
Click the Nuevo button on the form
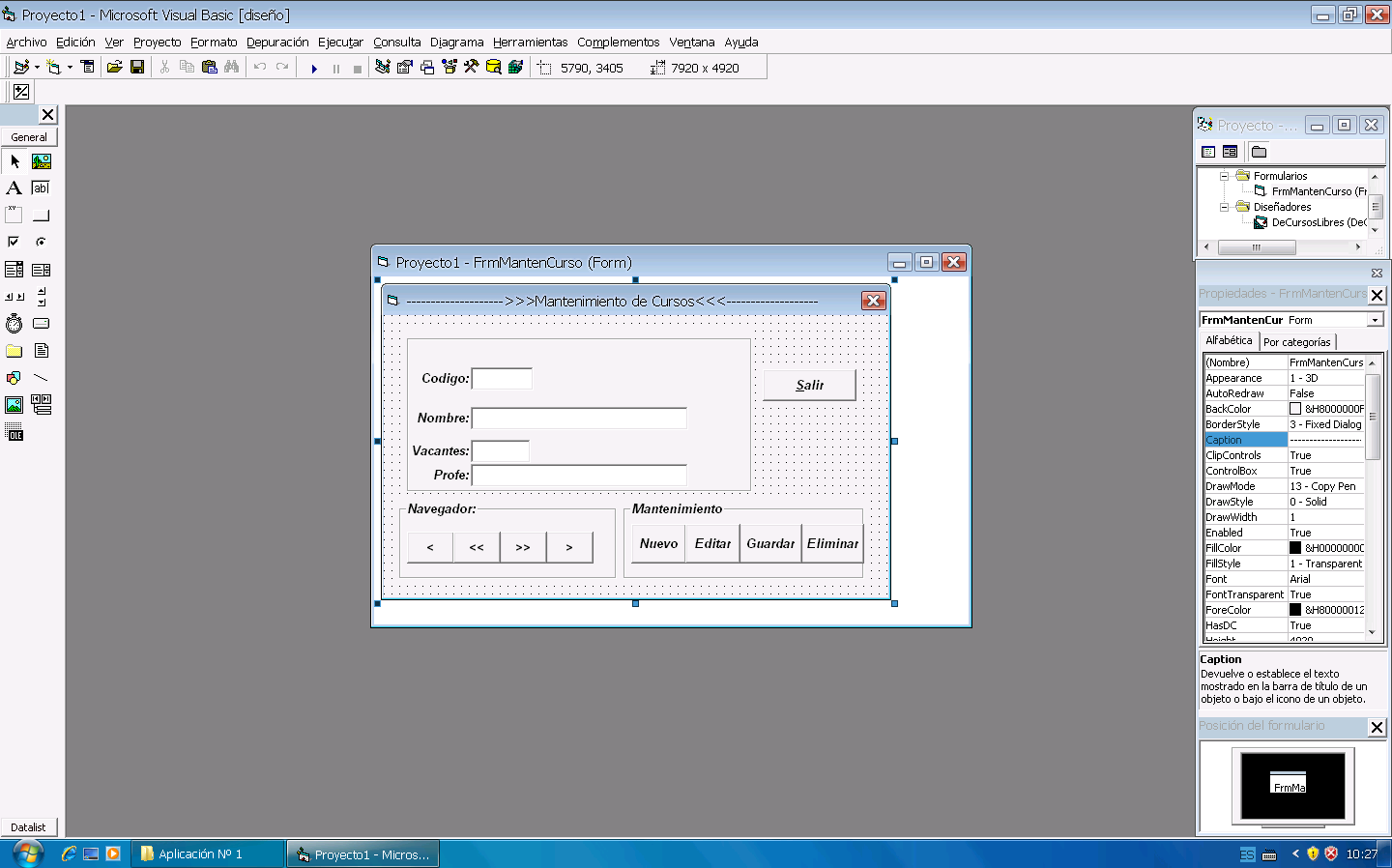point(658,543)
